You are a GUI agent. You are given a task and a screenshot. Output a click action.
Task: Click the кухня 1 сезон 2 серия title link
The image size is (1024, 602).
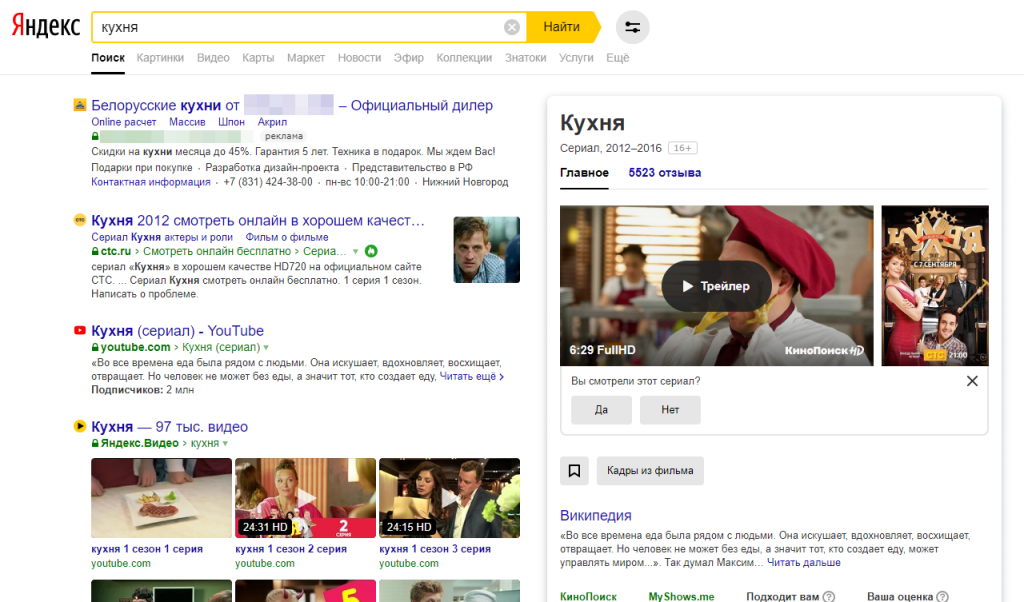[291, 549]
